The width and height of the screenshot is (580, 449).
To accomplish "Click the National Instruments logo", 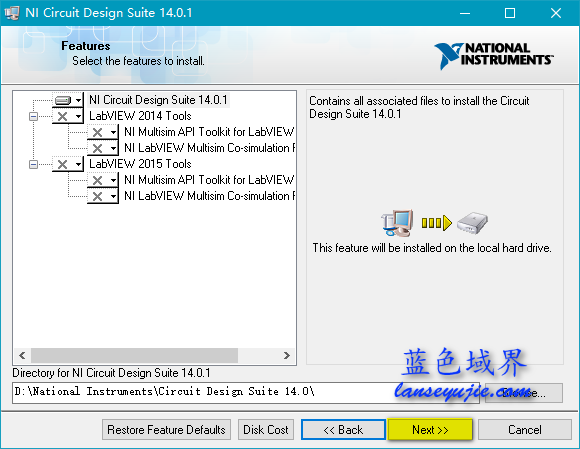I will pos(493,55).
